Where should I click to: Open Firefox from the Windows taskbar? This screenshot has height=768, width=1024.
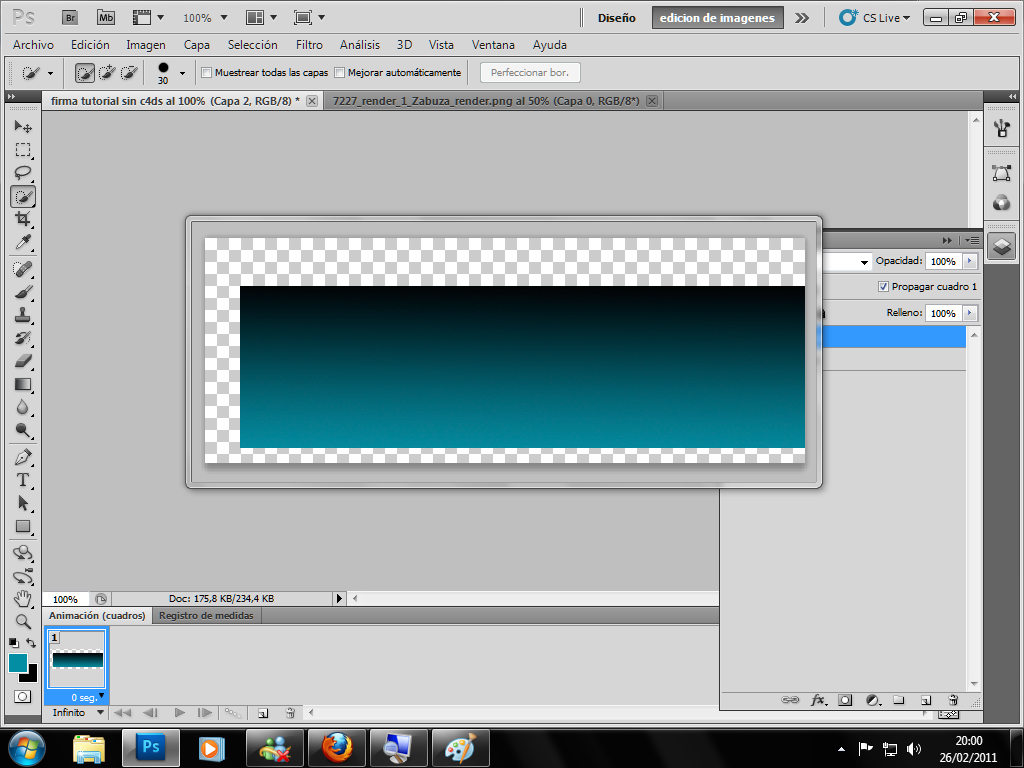[x=337, y=747]
